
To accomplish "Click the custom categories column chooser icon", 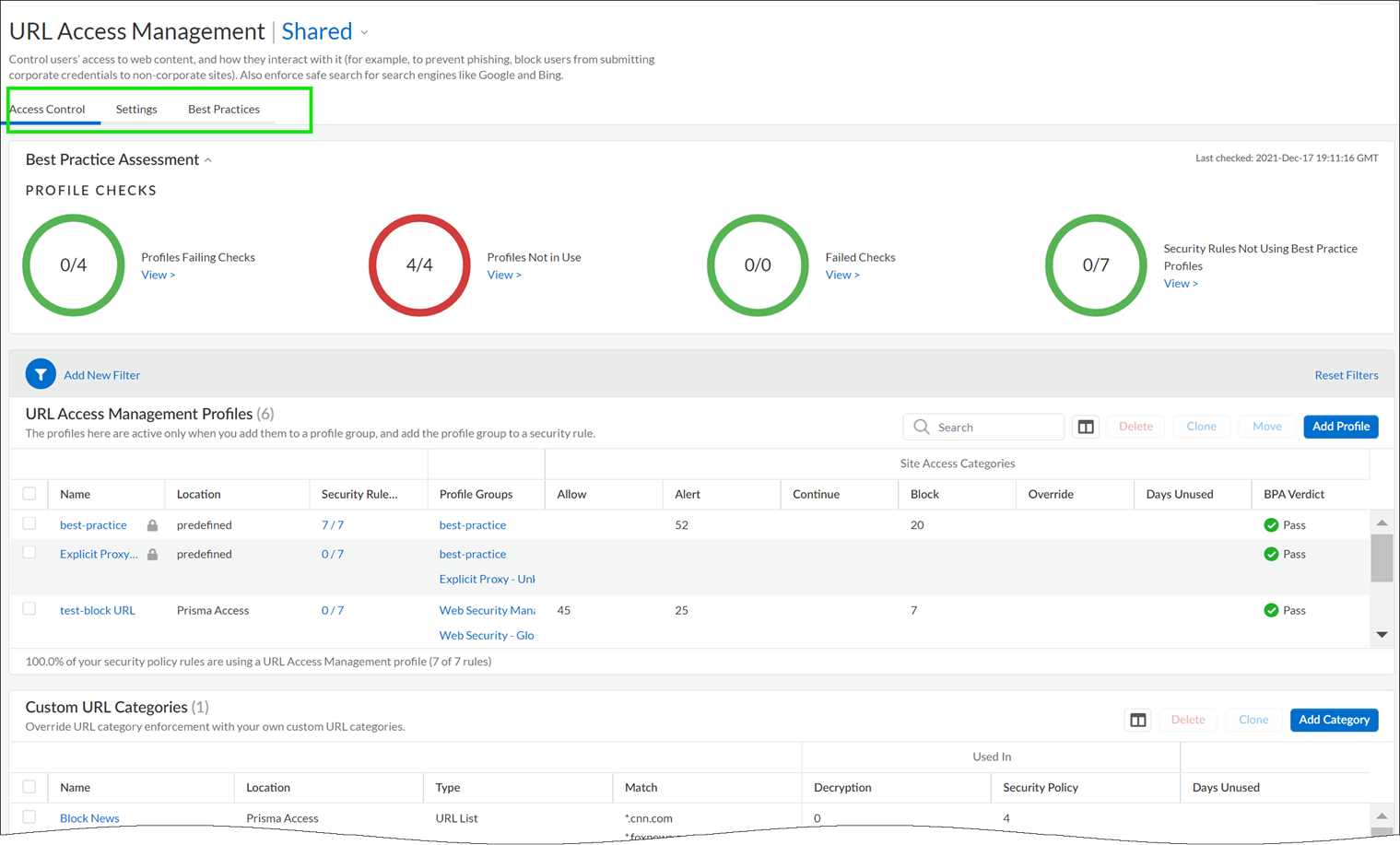I will 1138,720.
